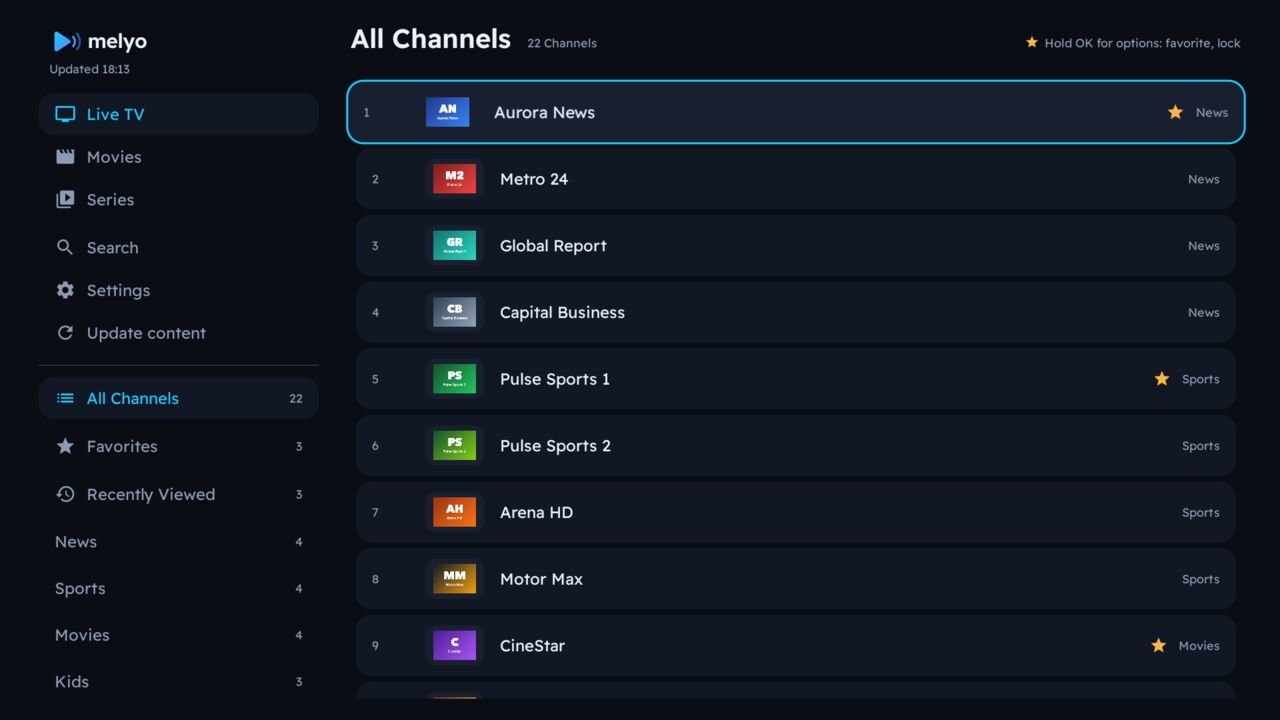Click the Capital Business CB logo
The width and height of the screenshot is (1280, 720).
point(454,312)
